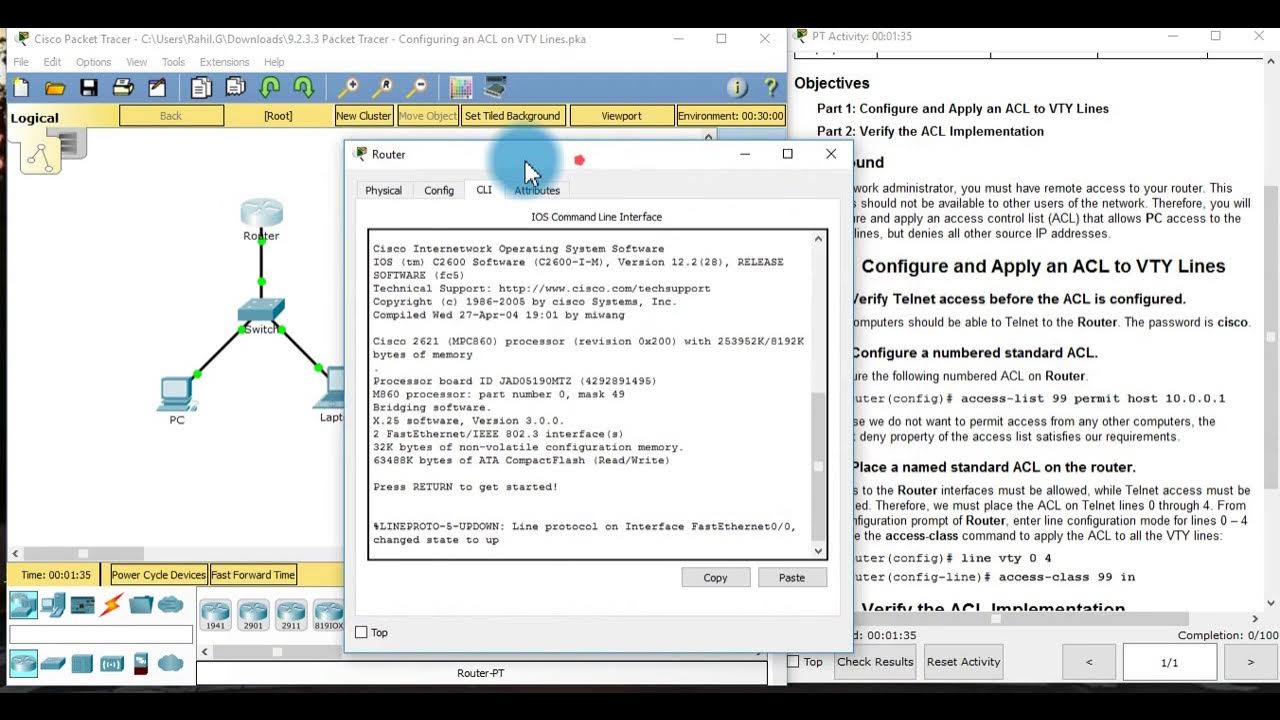Switch to the Attributes tab
The height and width of the screenshot is (720, 1280).
pyautogui.click(x=537, y=190)
